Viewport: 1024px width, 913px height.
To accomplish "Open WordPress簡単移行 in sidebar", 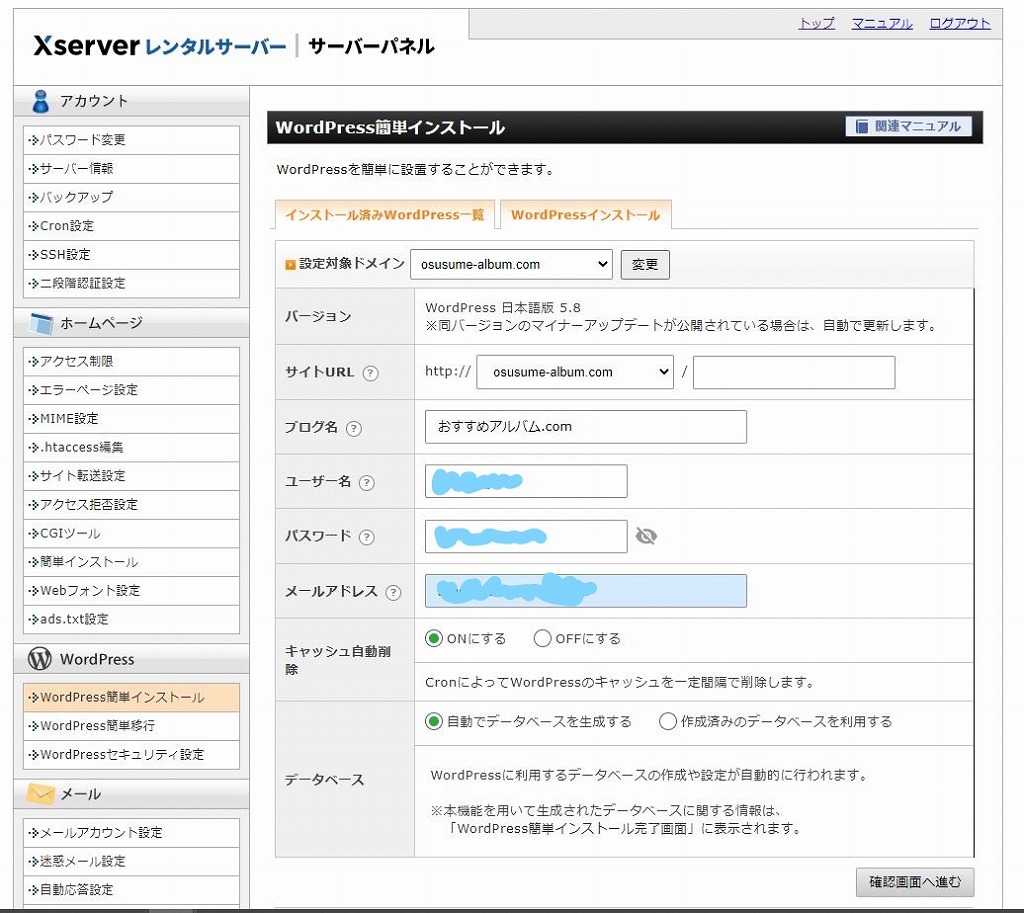I will coord(131,726).
